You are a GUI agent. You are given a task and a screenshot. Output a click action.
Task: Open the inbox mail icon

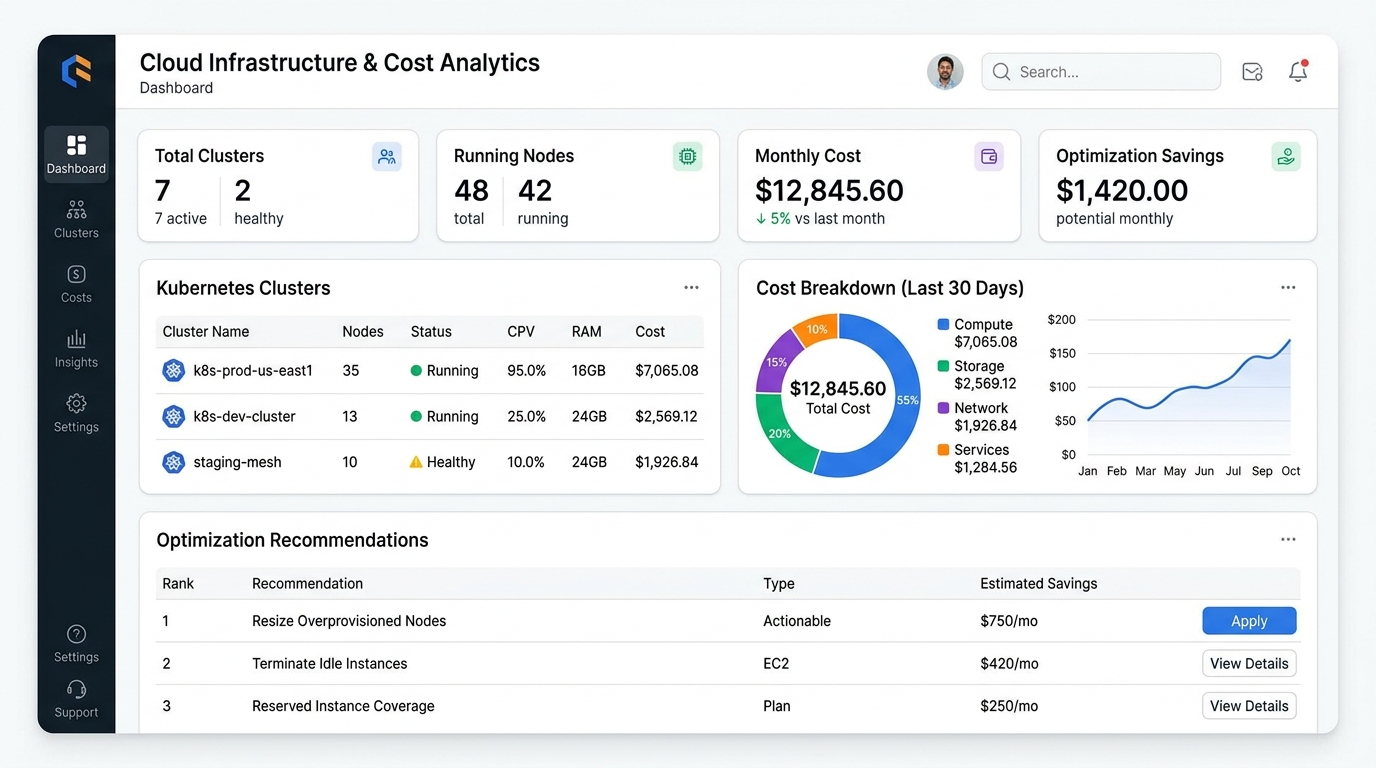pos(1252,72)
